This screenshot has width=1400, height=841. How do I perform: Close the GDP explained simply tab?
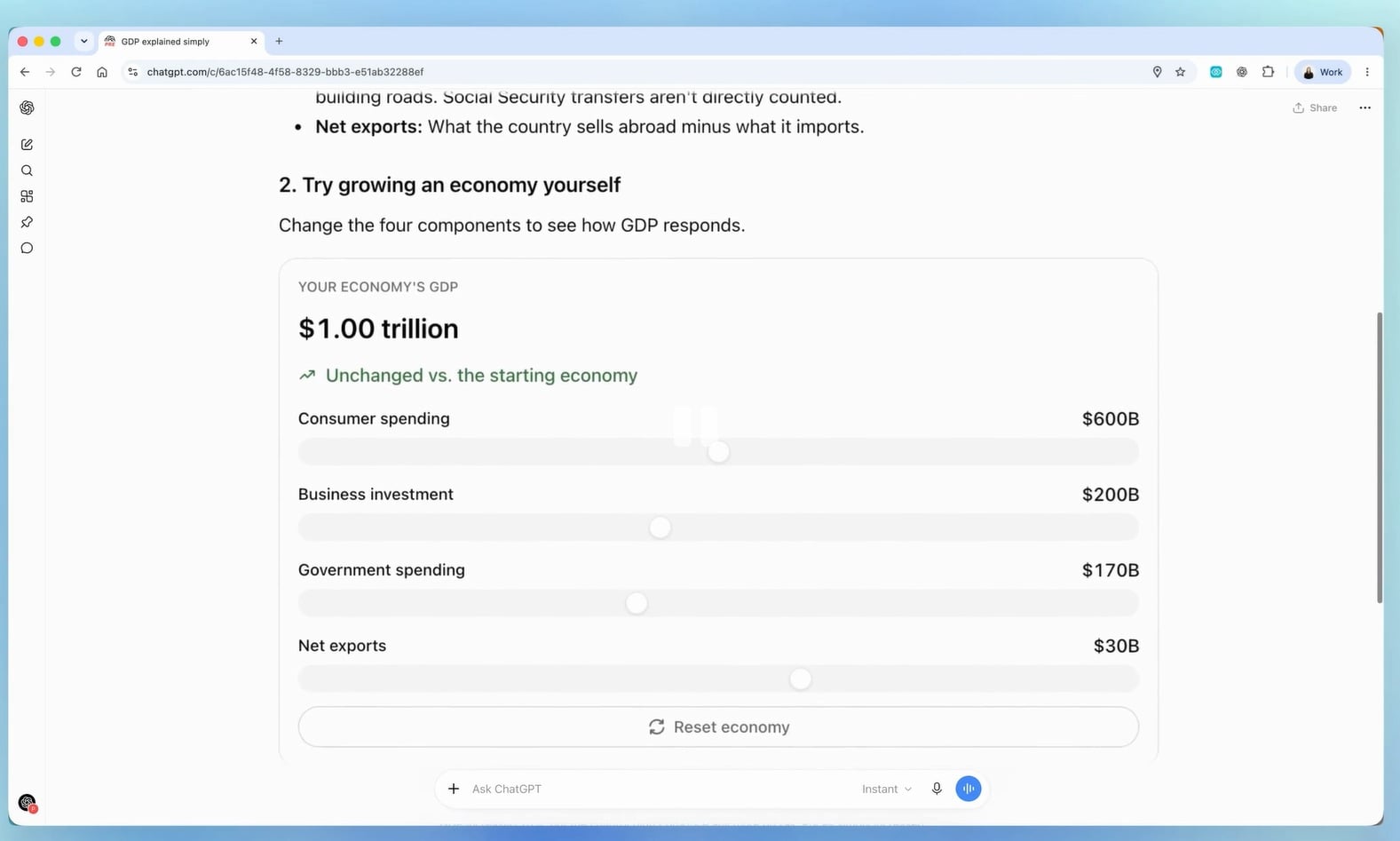point(254,41)
